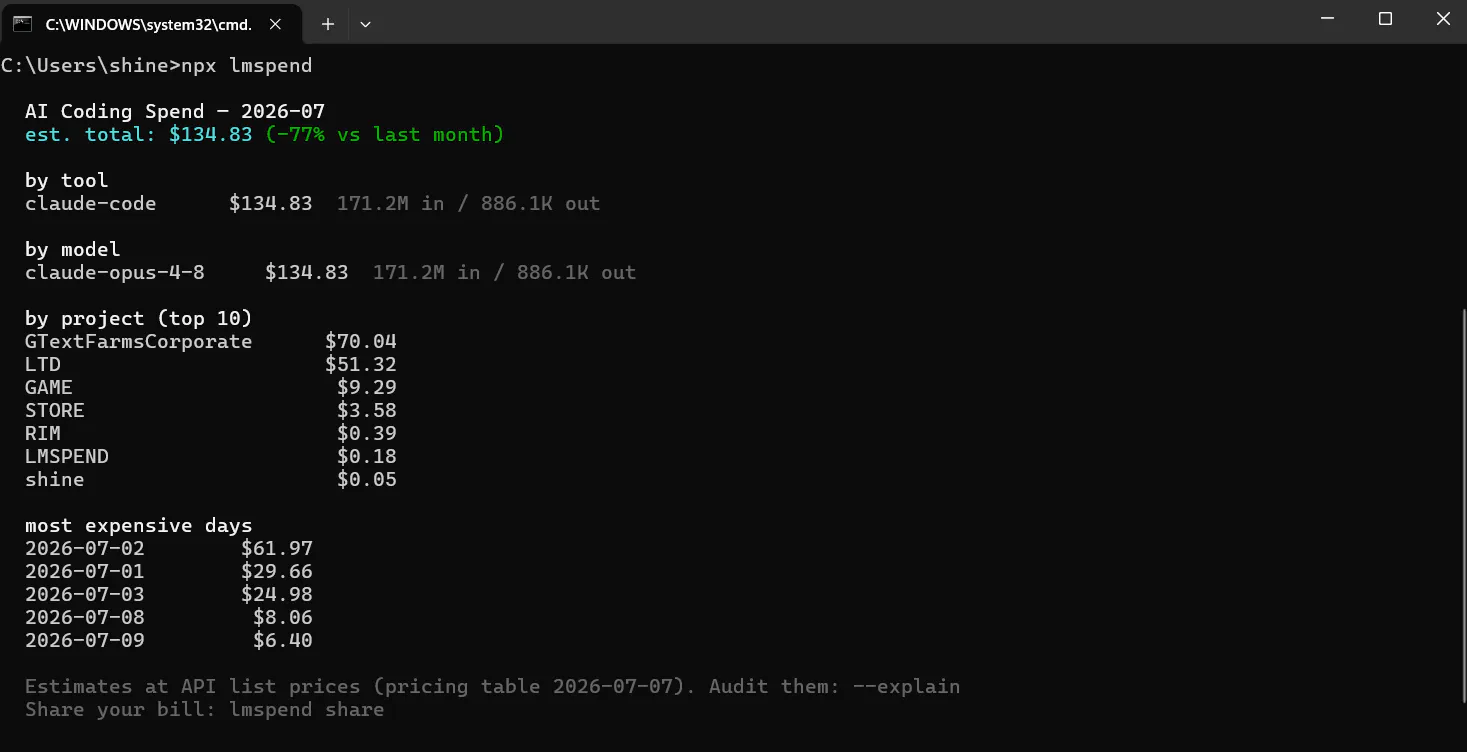Click the 'by tool' heading

(66, 180)
